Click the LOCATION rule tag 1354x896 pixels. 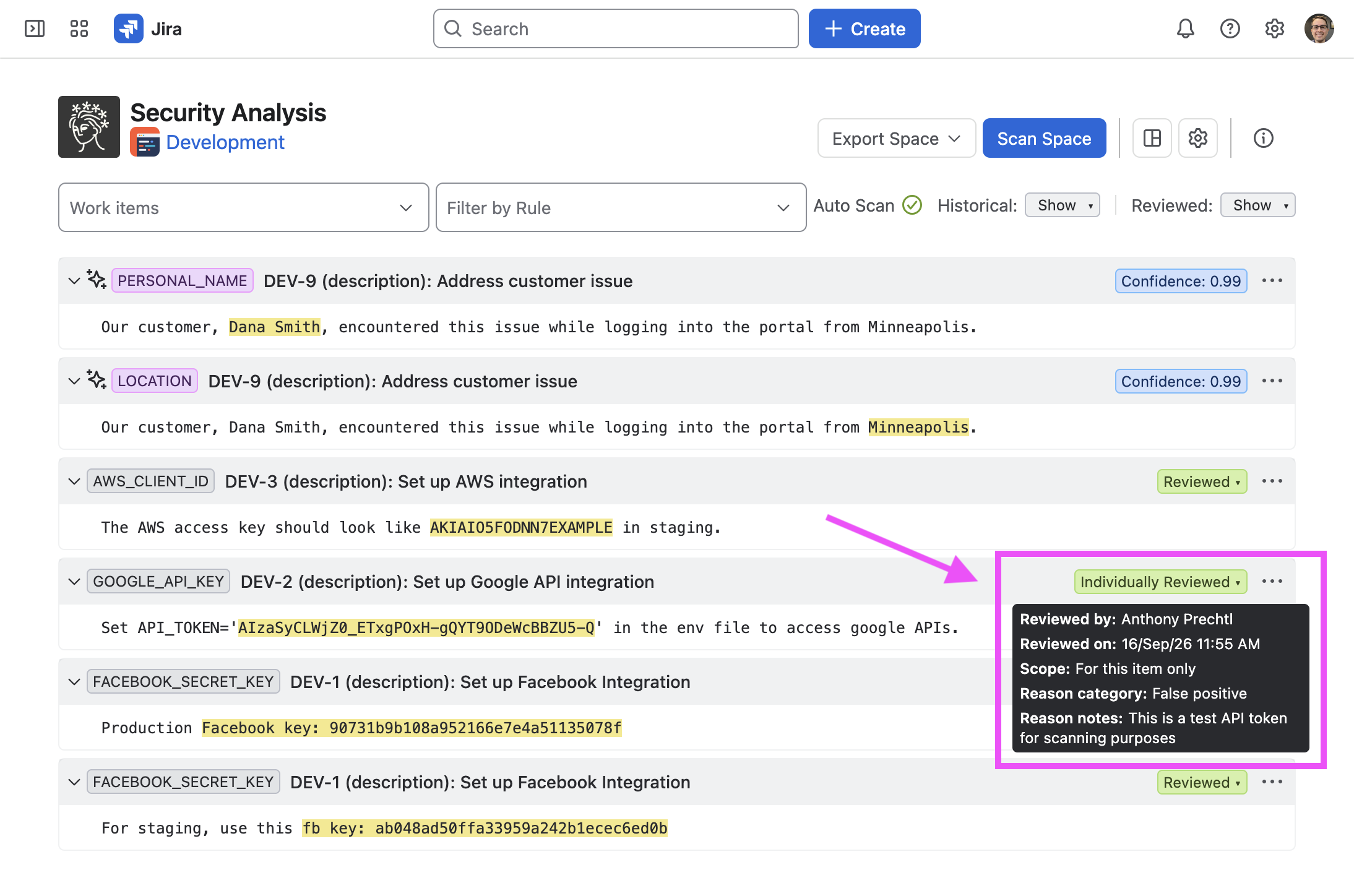(155, 381)
